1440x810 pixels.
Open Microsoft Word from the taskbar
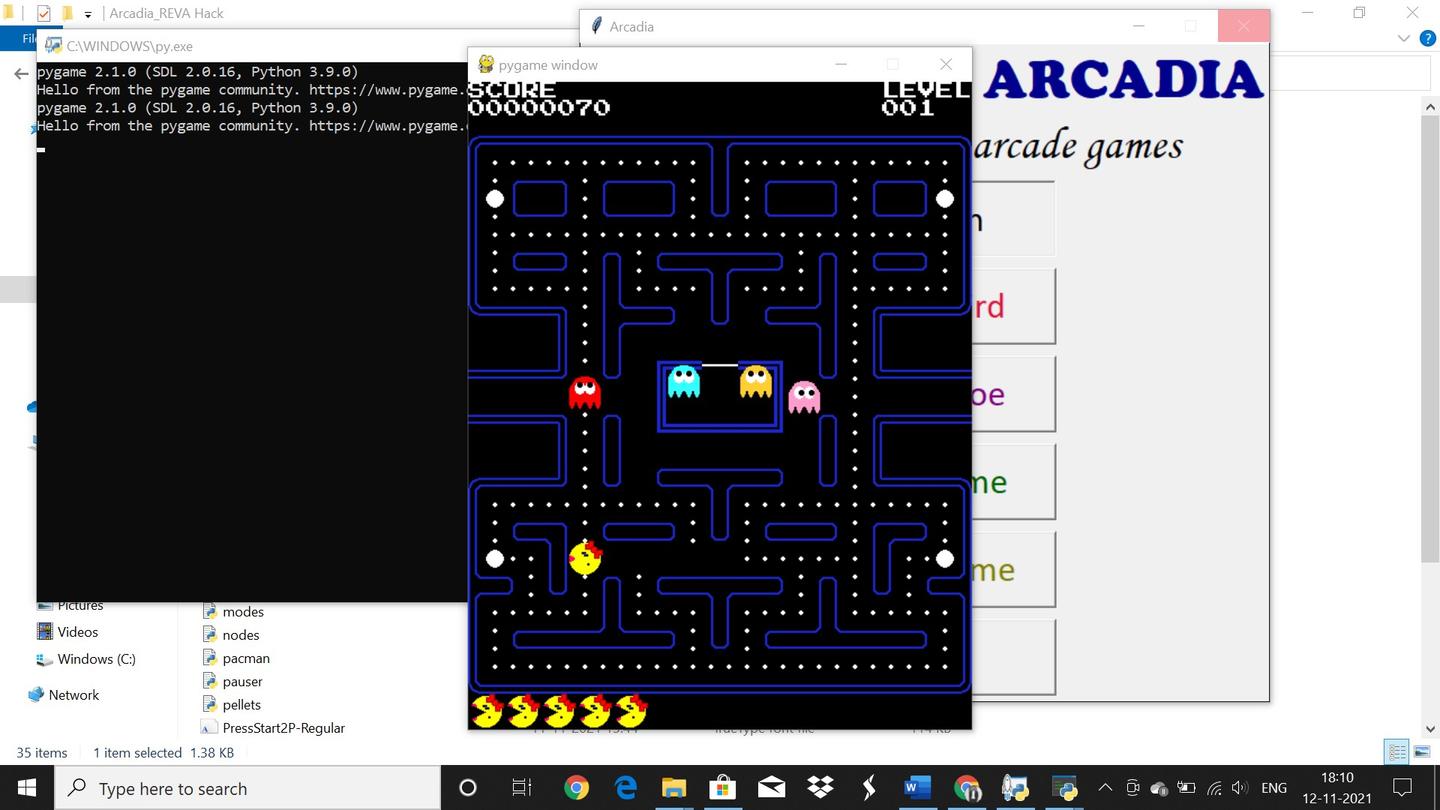tap(917, 788)
